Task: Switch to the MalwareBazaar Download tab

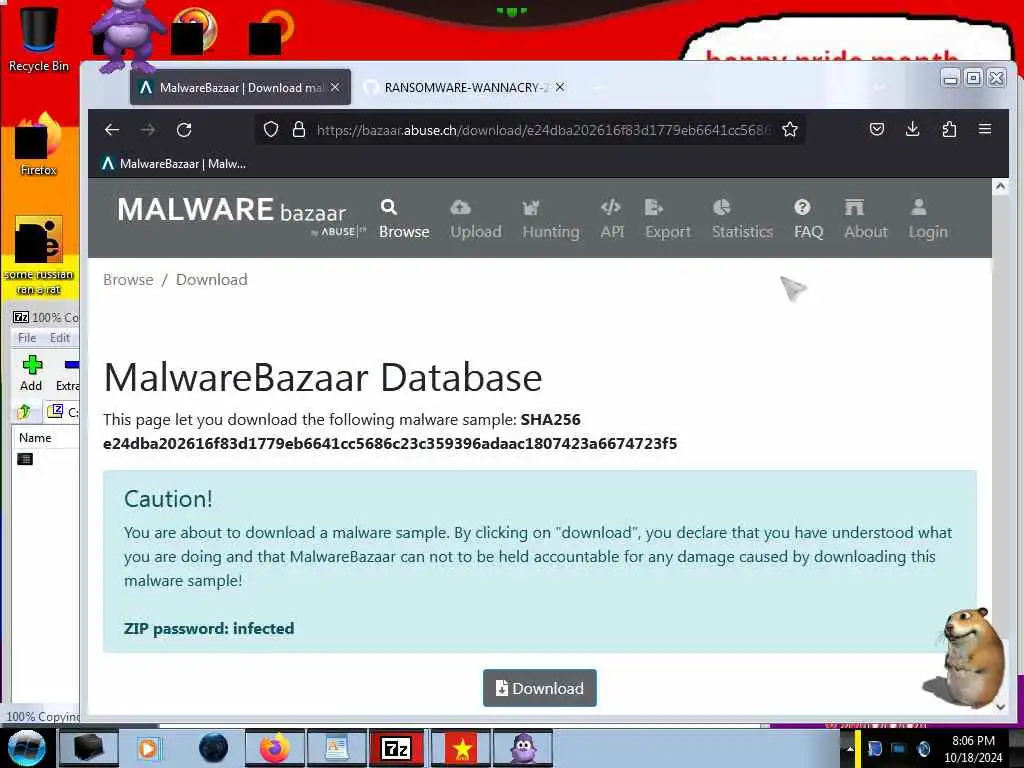Action: tap(240, 88)
